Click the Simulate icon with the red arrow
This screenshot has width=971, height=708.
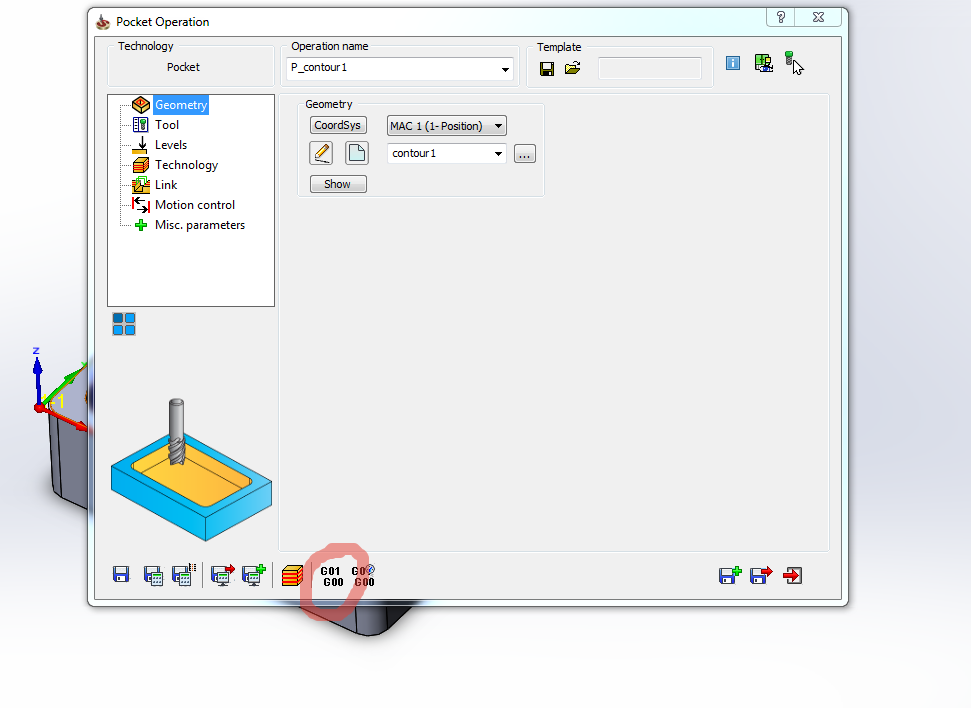coord(223,575)
